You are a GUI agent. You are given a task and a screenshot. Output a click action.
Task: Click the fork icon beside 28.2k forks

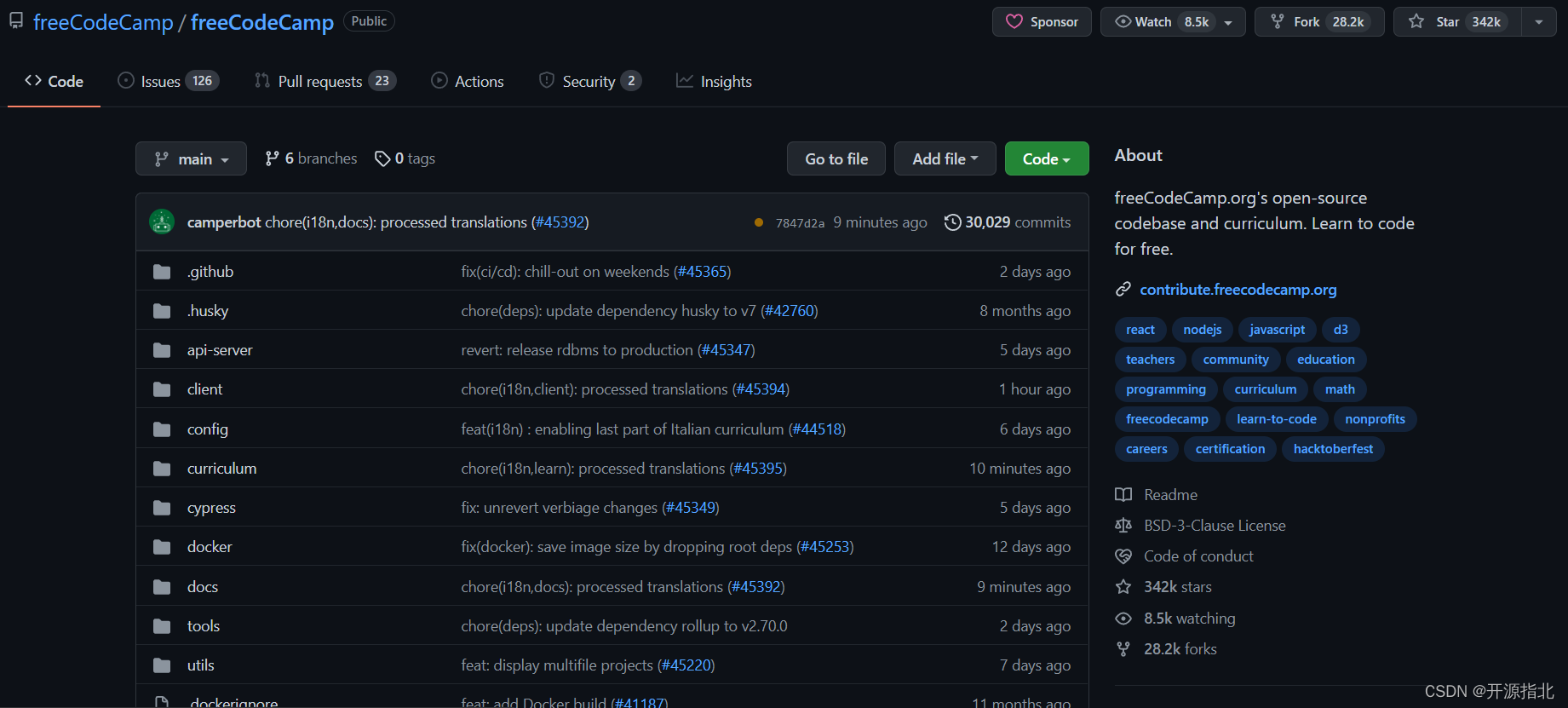1123,649
